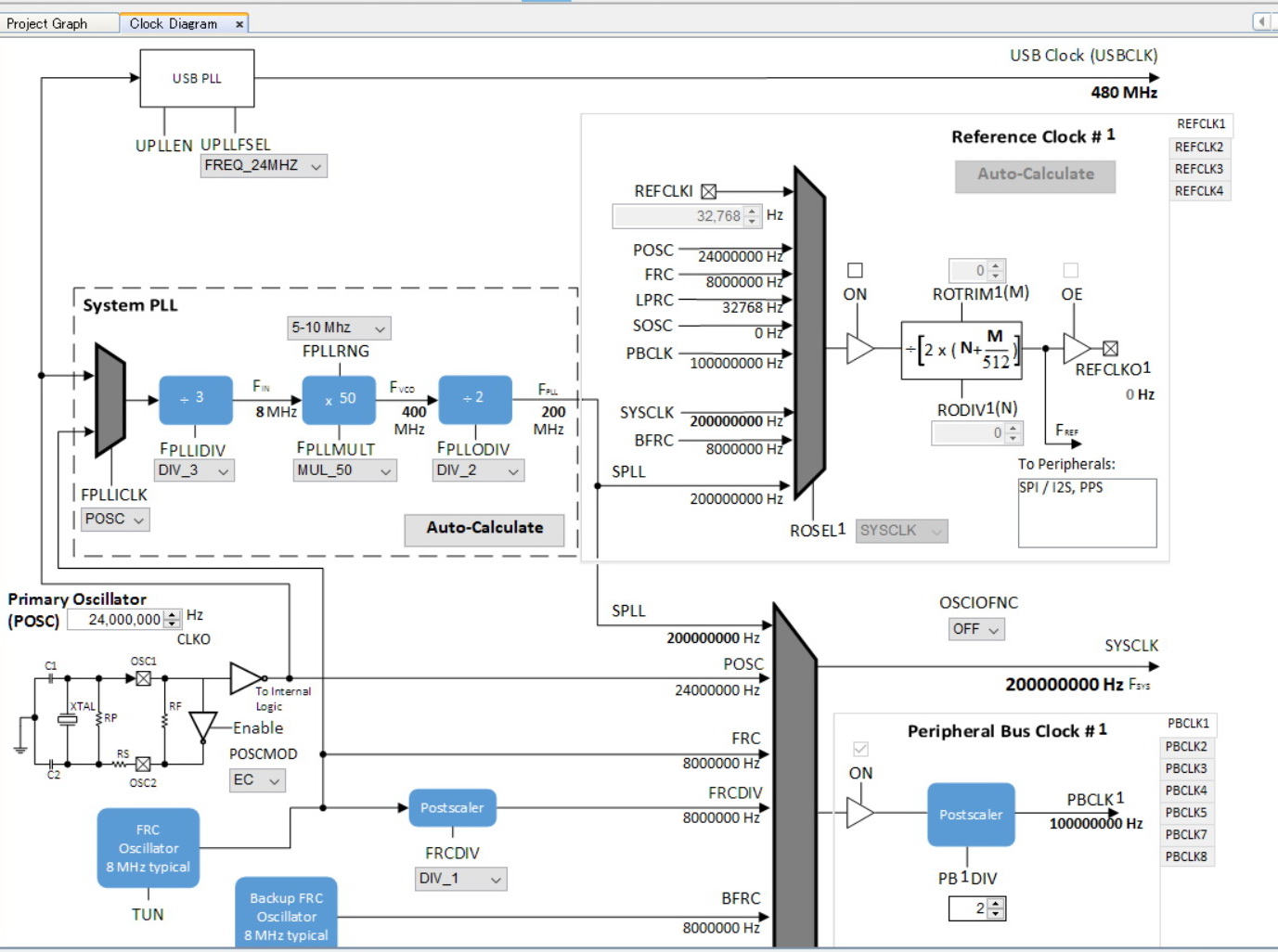Close the Clock Diagram tab

(239, 24)
